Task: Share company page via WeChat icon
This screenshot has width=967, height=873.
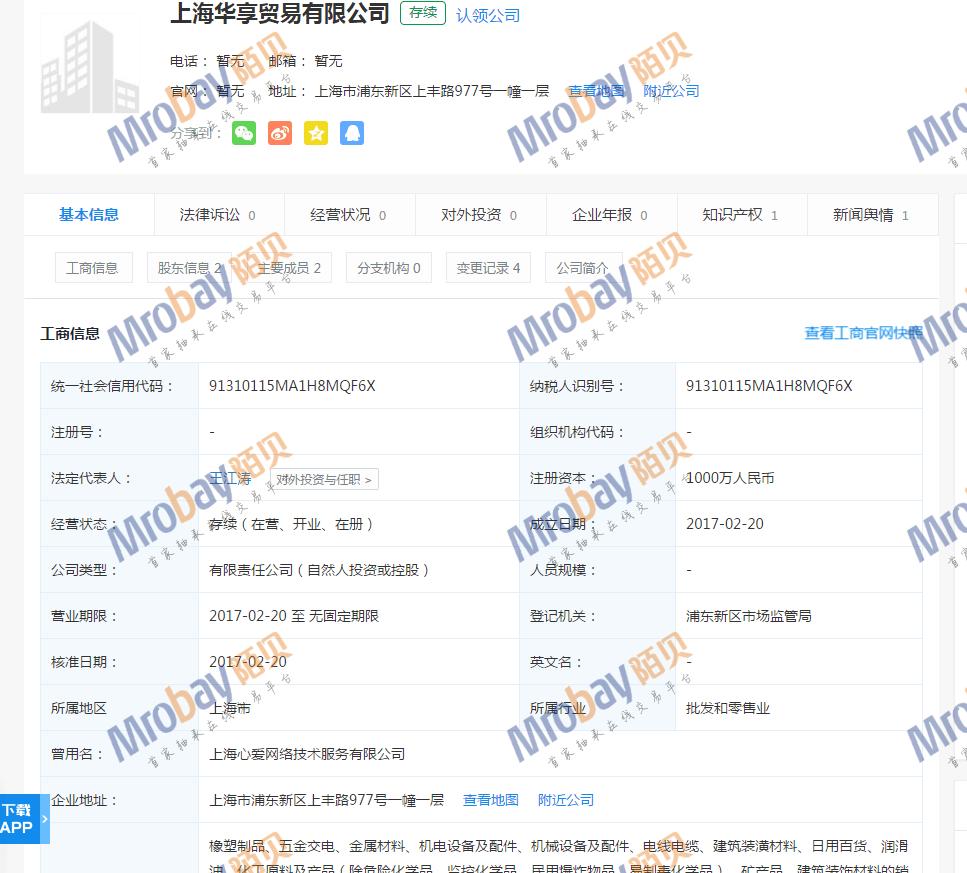Action: point(244,133)
